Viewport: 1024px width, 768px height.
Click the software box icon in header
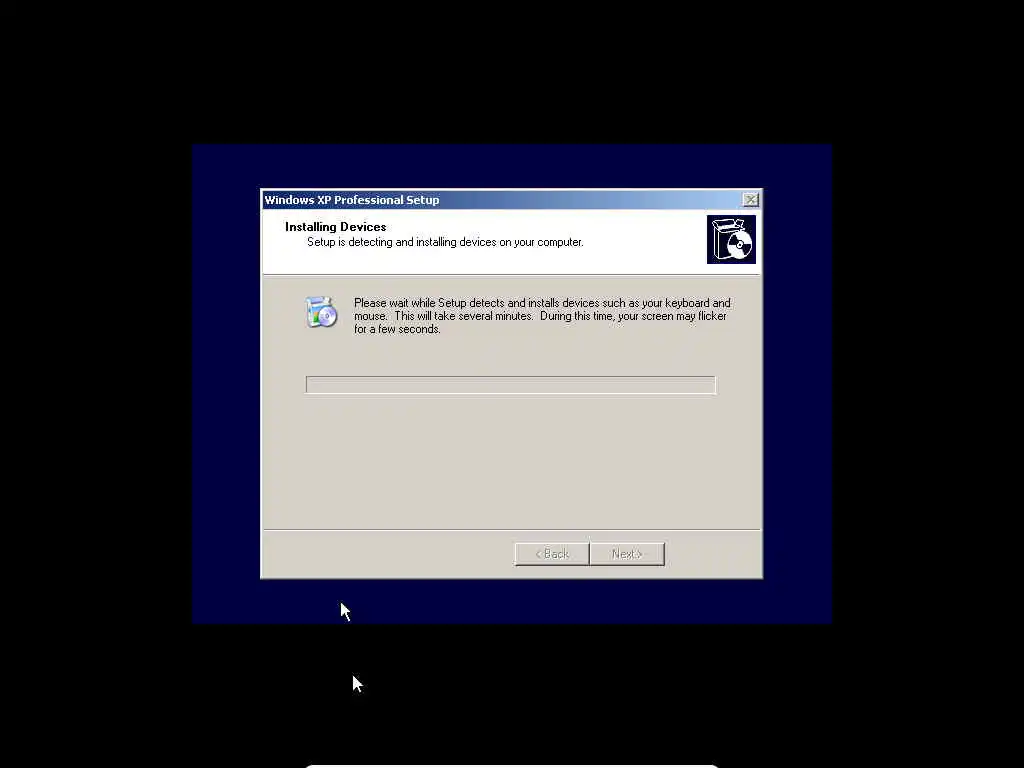click(x=731, y=240)
